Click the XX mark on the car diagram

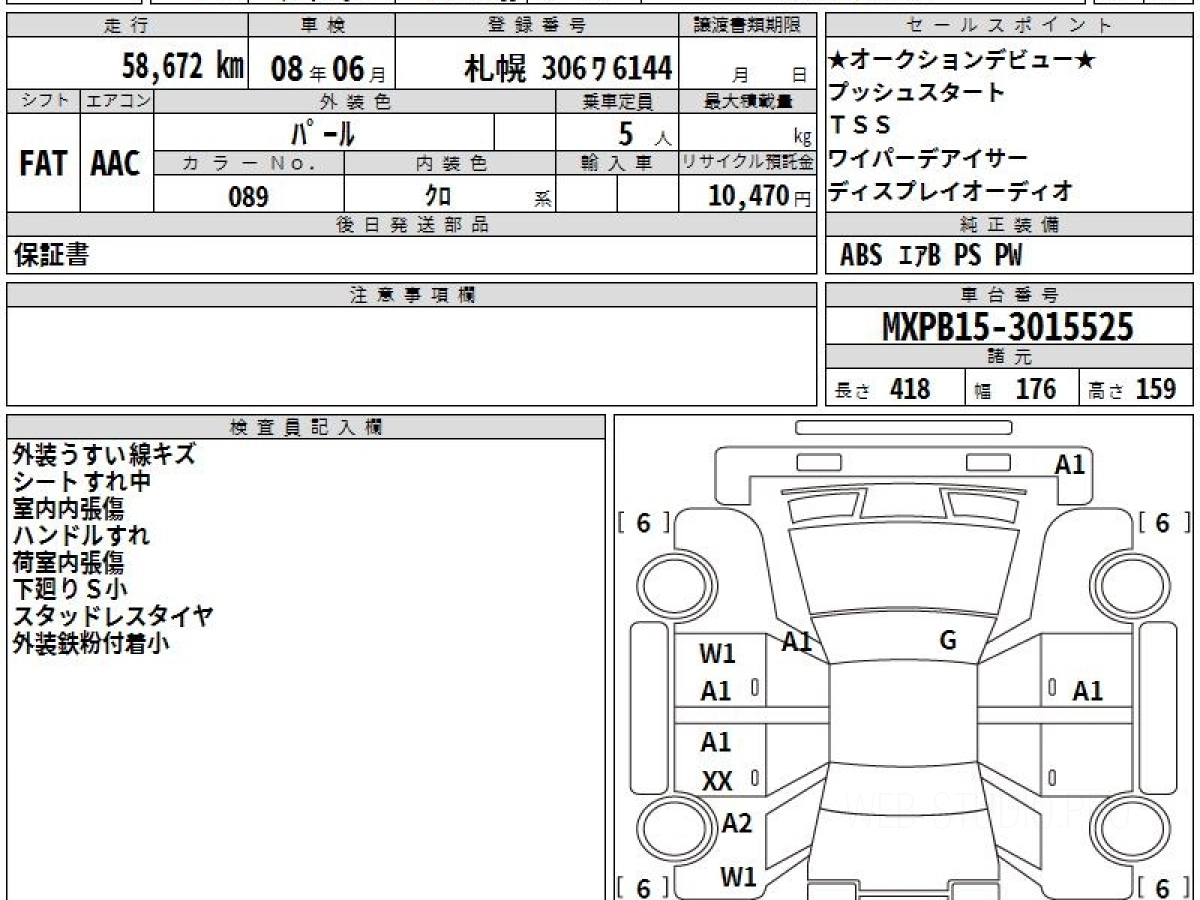(x=717, y=781)
